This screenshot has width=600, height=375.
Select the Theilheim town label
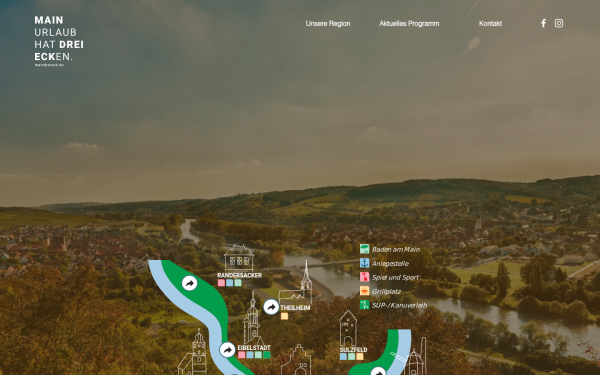[x=295, y=308]
